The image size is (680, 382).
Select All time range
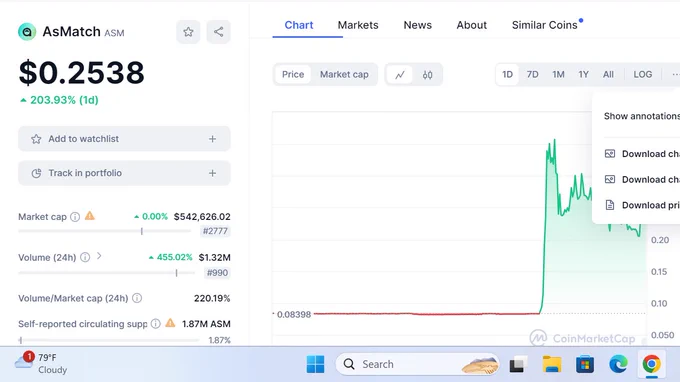608,75
